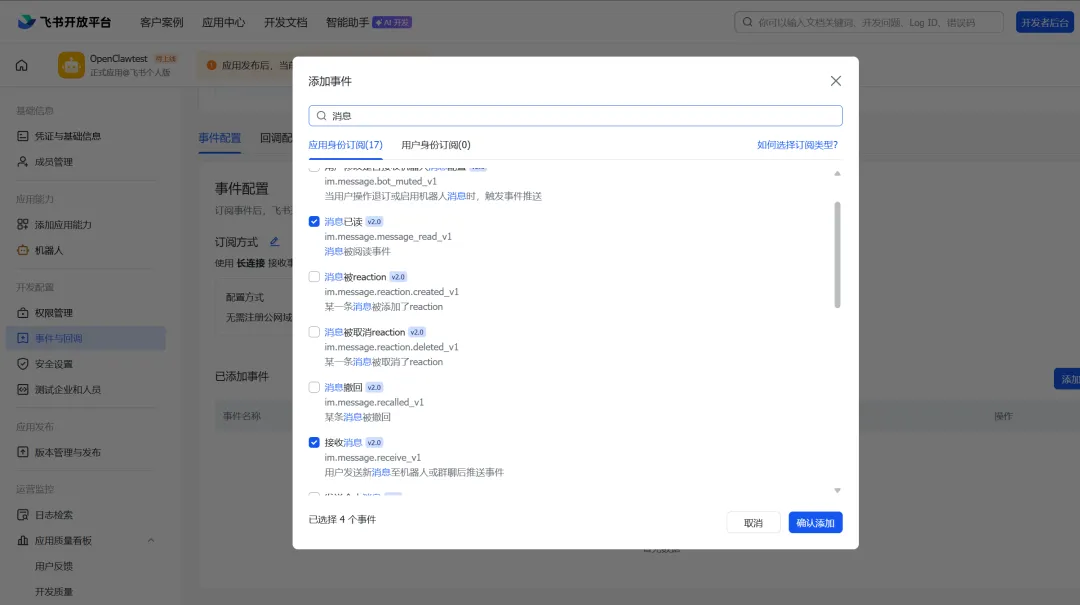Click the im.message.message_read_v1 event key text
The width and height of the screenshot is (1080, 605).
[388, 237]
